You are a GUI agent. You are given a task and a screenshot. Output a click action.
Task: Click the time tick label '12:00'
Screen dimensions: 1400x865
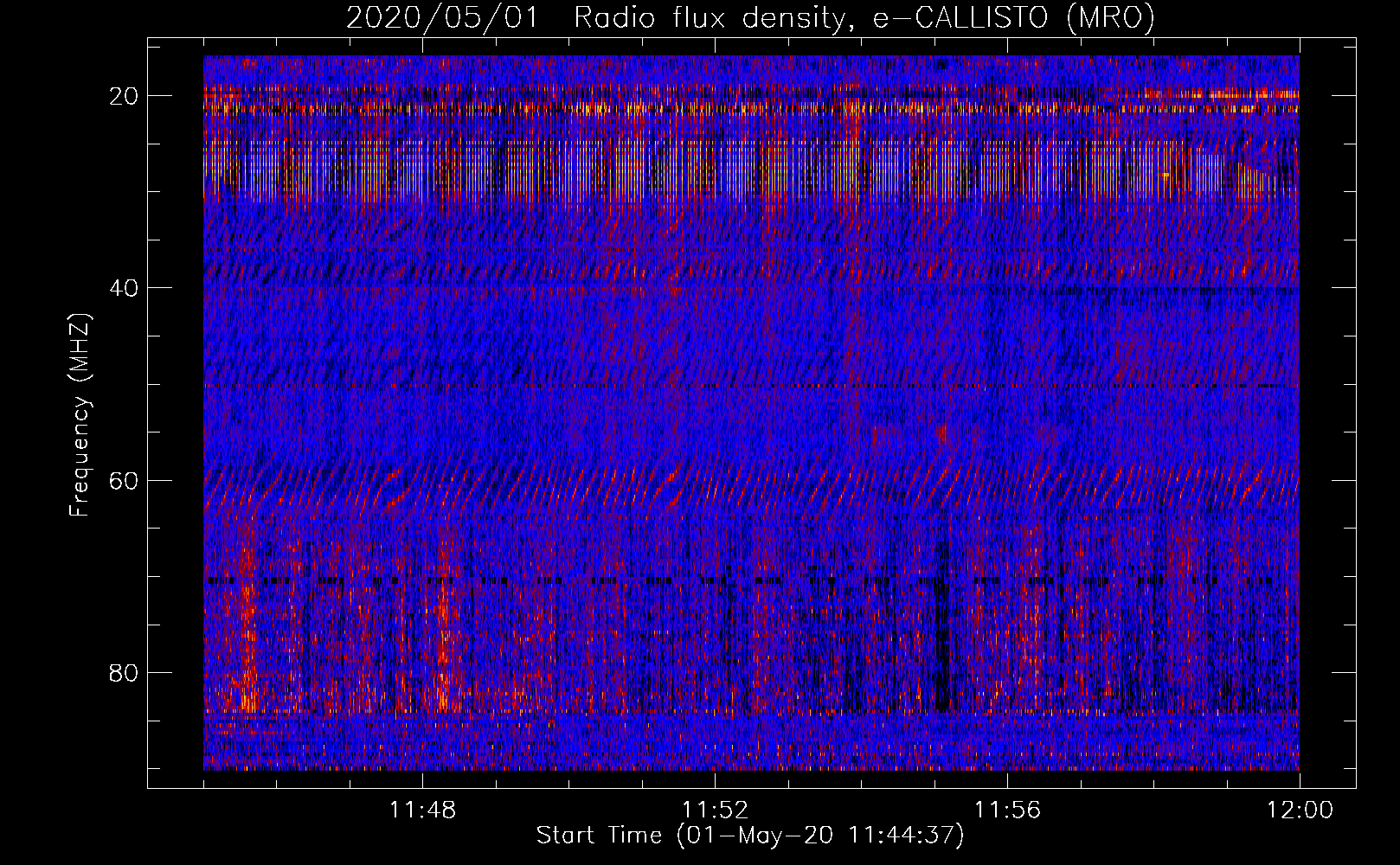1300,811
